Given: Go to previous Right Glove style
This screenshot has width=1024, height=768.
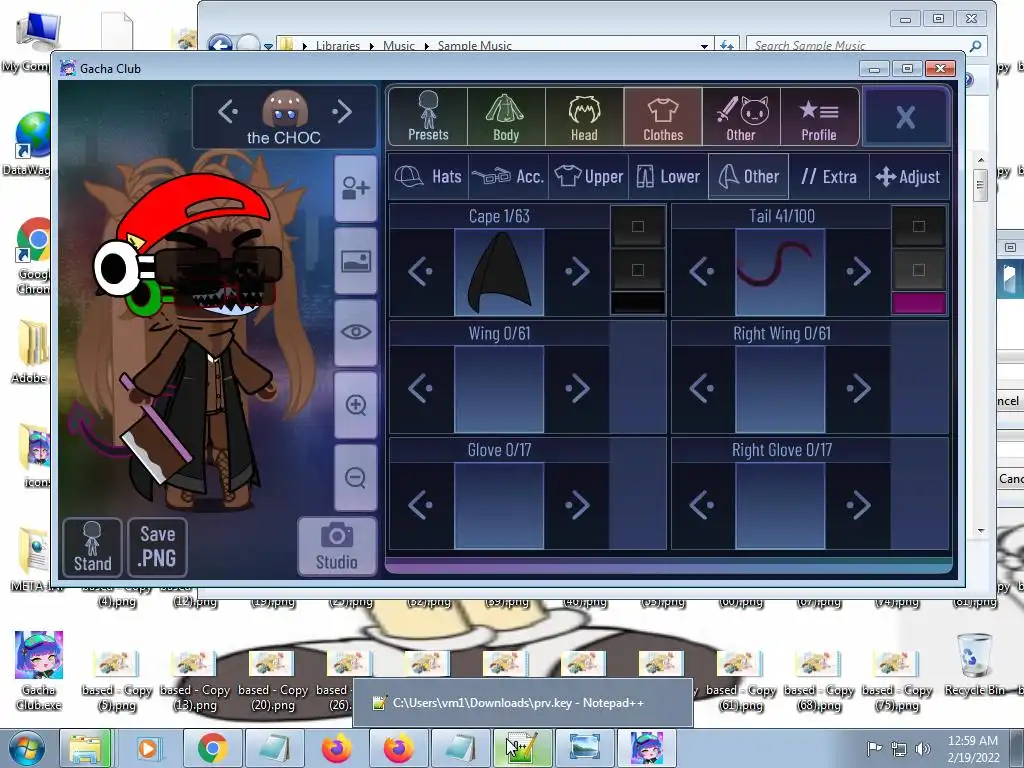Looking at the screenshot, I should (x=702, y=505).
